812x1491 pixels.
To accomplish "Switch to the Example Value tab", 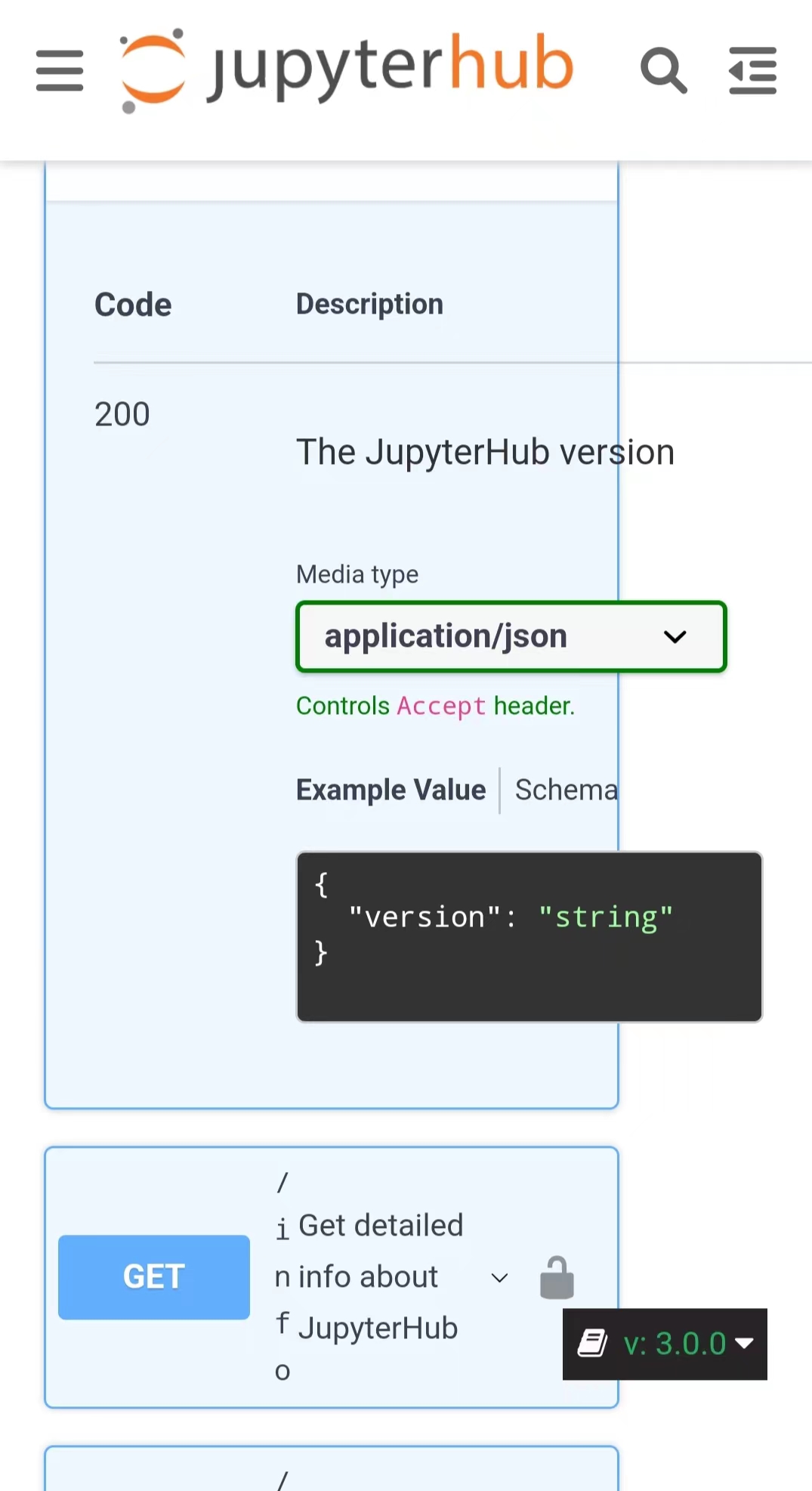I will point(391,790).
